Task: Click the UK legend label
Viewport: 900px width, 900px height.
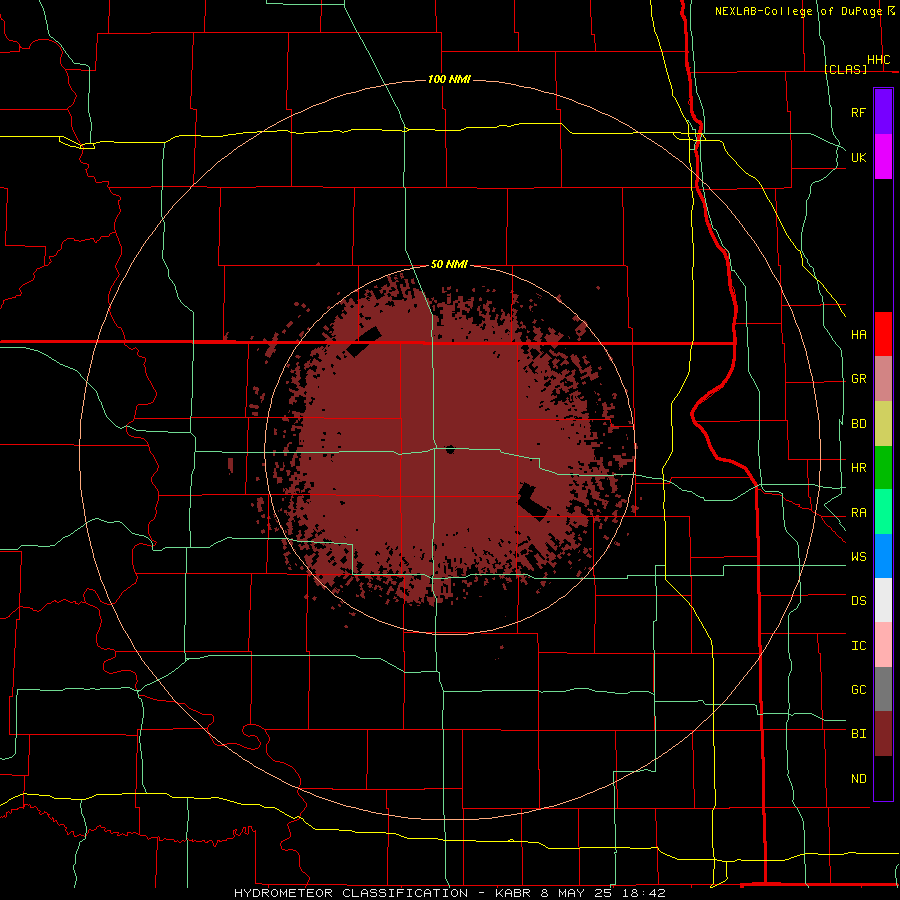Action: [858, 158]
